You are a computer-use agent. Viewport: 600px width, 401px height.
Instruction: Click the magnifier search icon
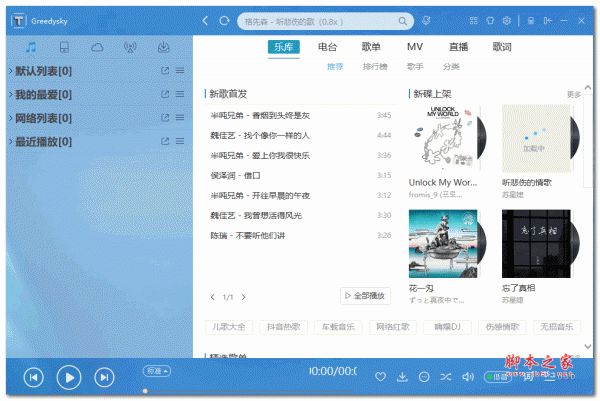(403, 21)
